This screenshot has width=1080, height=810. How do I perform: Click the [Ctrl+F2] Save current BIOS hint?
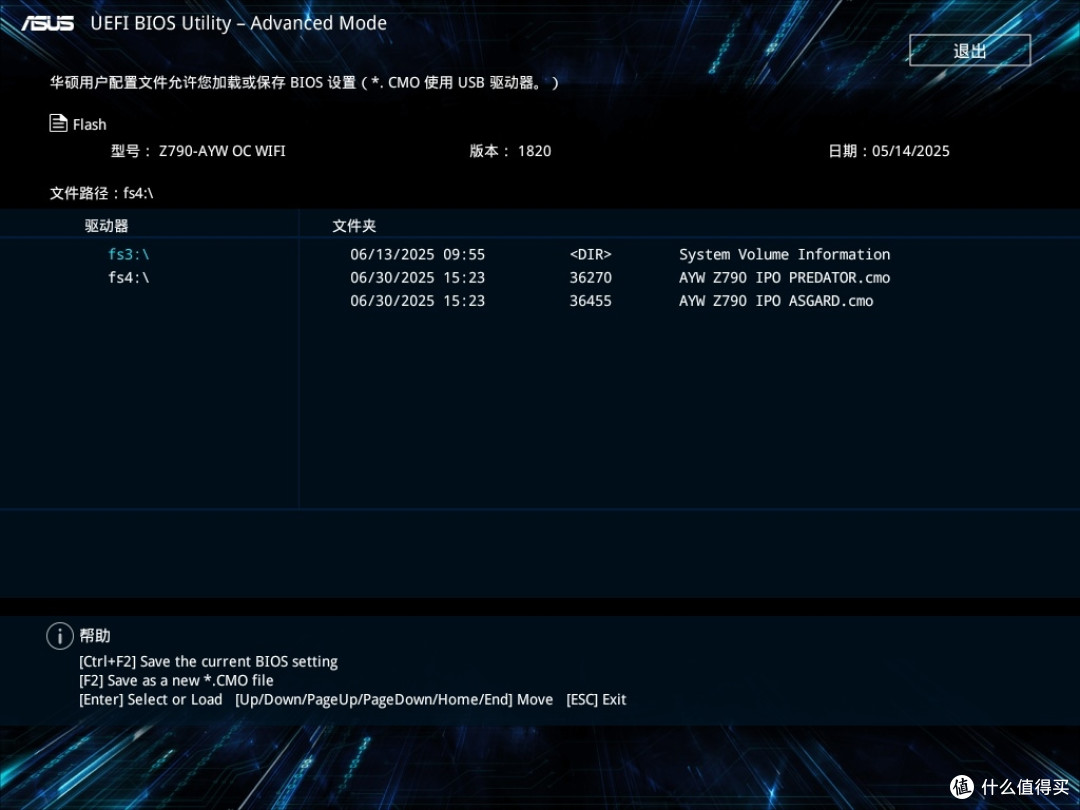209,662
